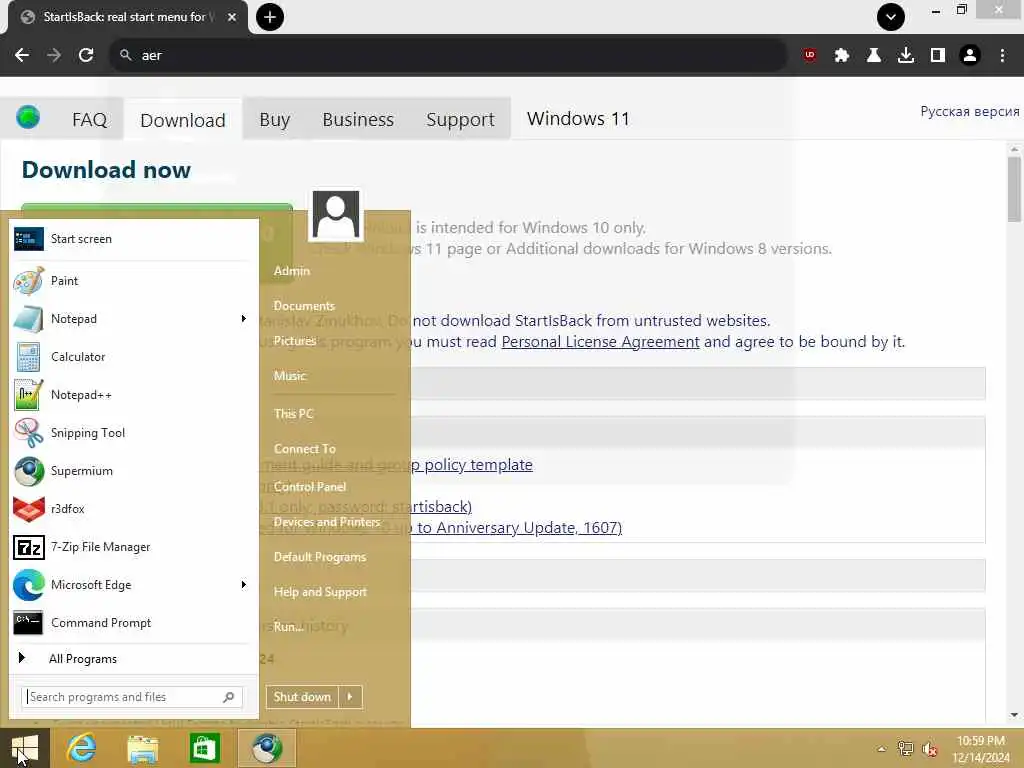
Task: Go to the Business tab
Action: pyautogui.click(x=358, y=120)
